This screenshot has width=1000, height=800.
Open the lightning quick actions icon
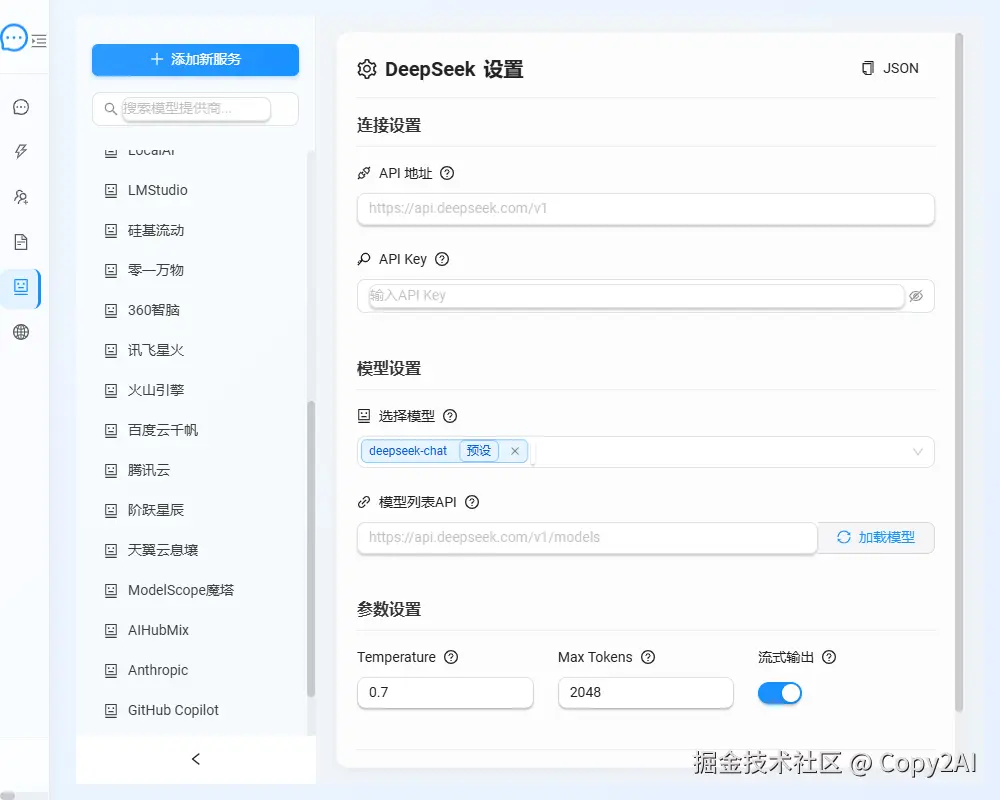click(21, 151)
